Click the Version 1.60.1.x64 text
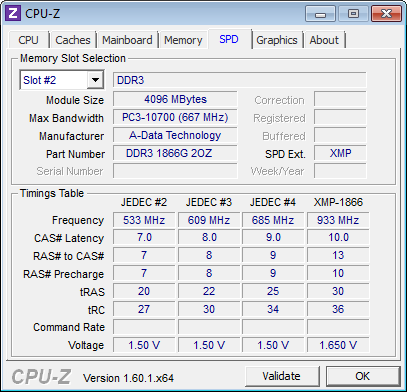 point(128,378)
